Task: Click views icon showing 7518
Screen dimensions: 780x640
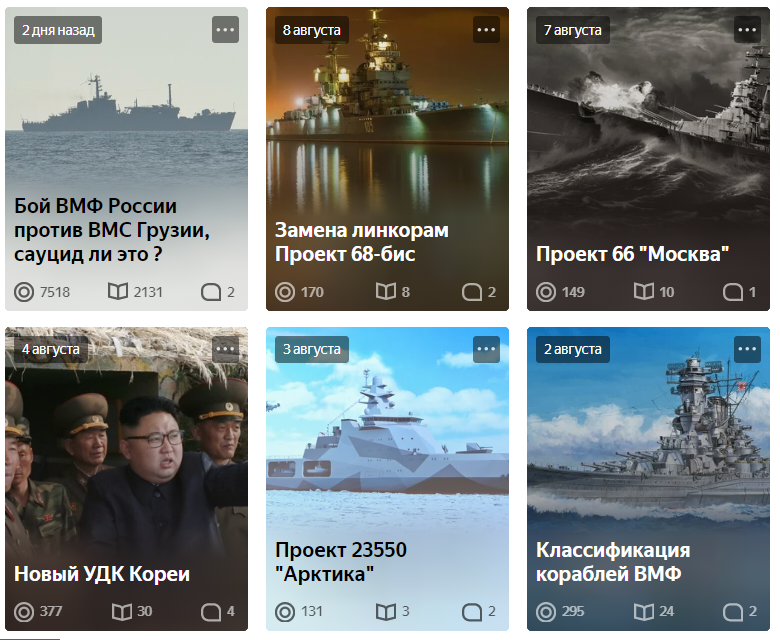Action: [24, 292]
